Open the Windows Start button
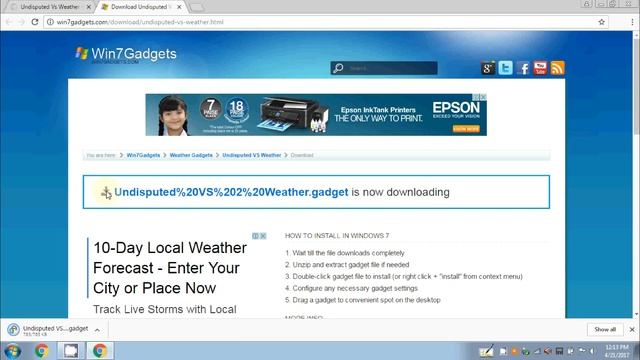 click(13, 351)
